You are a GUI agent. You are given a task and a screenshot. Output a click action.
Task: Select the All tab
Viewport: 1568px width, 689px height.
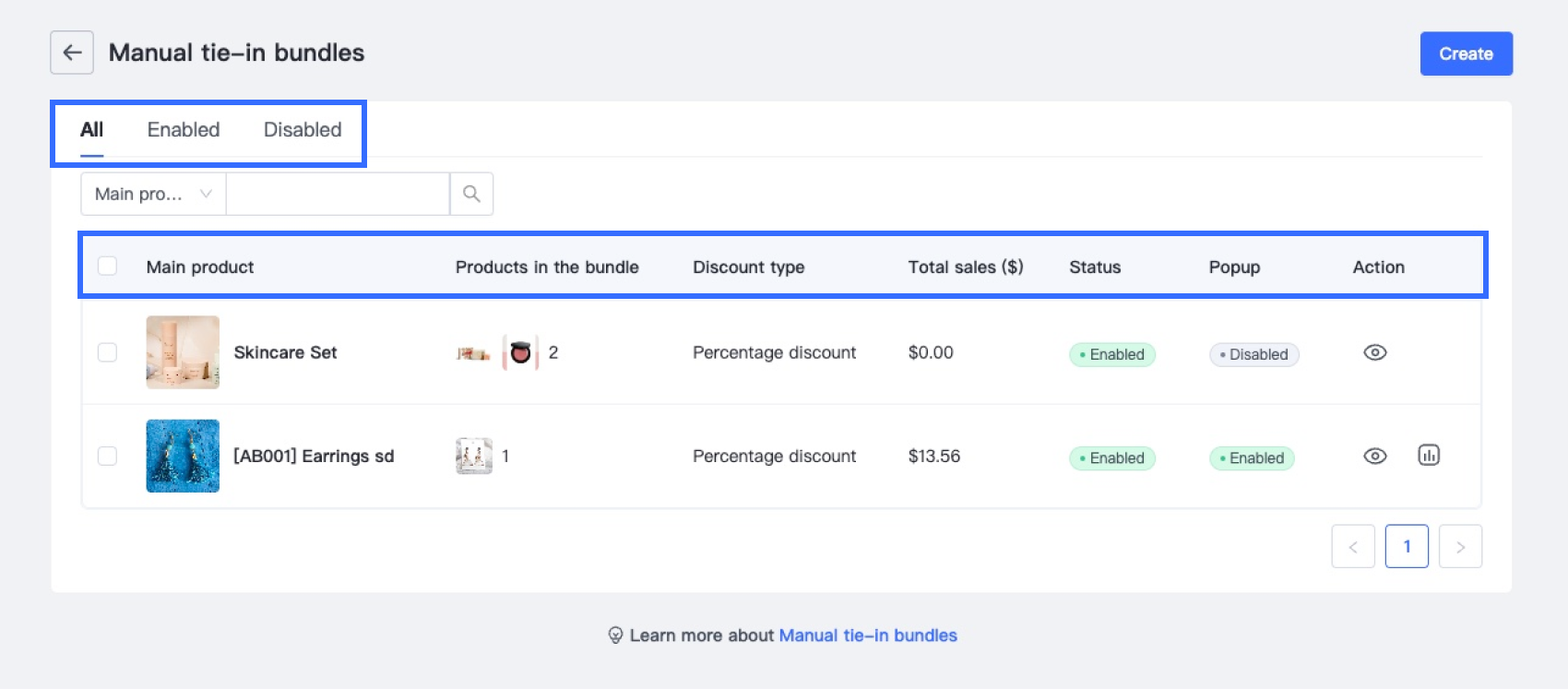pyautogui.click(x=91, y=130)
